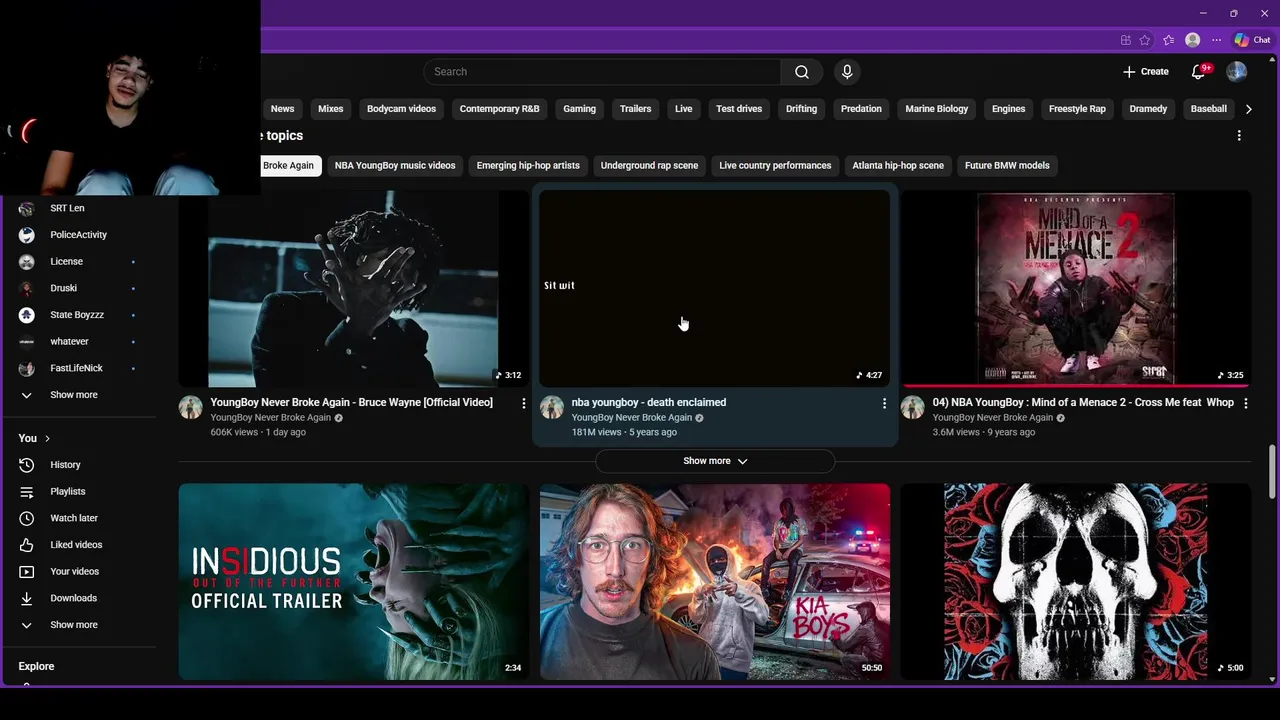Image resolution: width=1280 pixels, height=720 pixels.
Task: Click the Create button
Action: point(1145,72)
